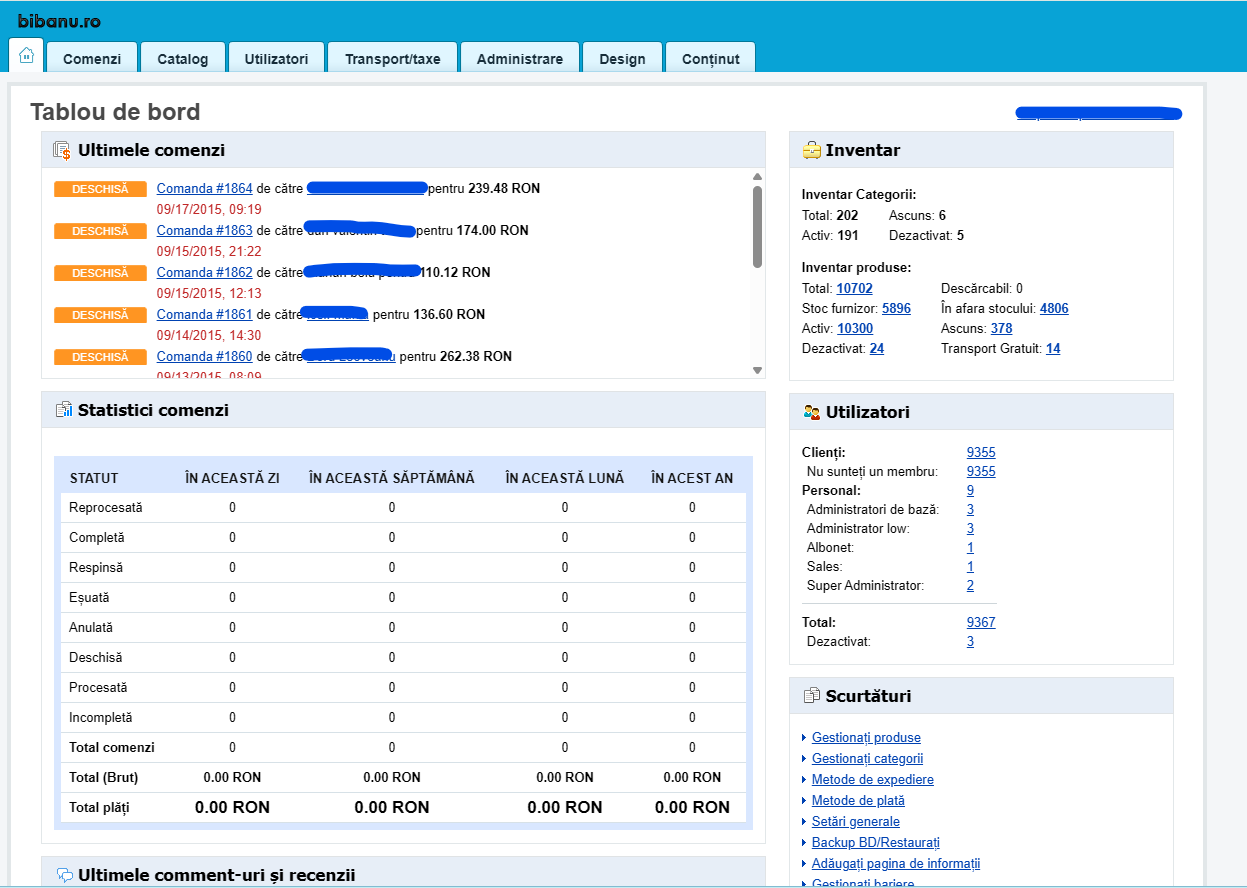The height and width of the screenshot is (888, 1247).
Task: Click the arrow bullet beside Gestionați produse
Action: [x=805, y=738]
